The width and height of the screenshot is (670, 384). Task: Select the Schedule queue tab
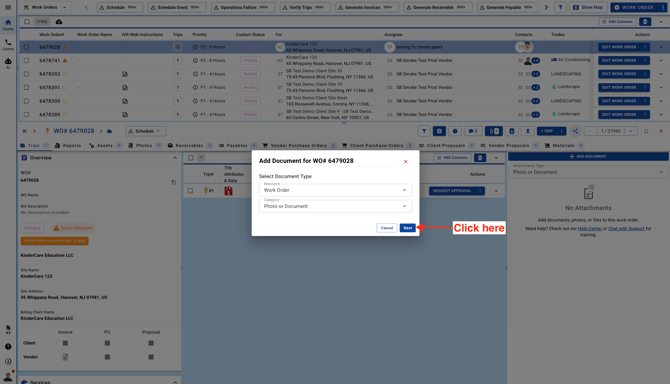[x=120, y=7]
